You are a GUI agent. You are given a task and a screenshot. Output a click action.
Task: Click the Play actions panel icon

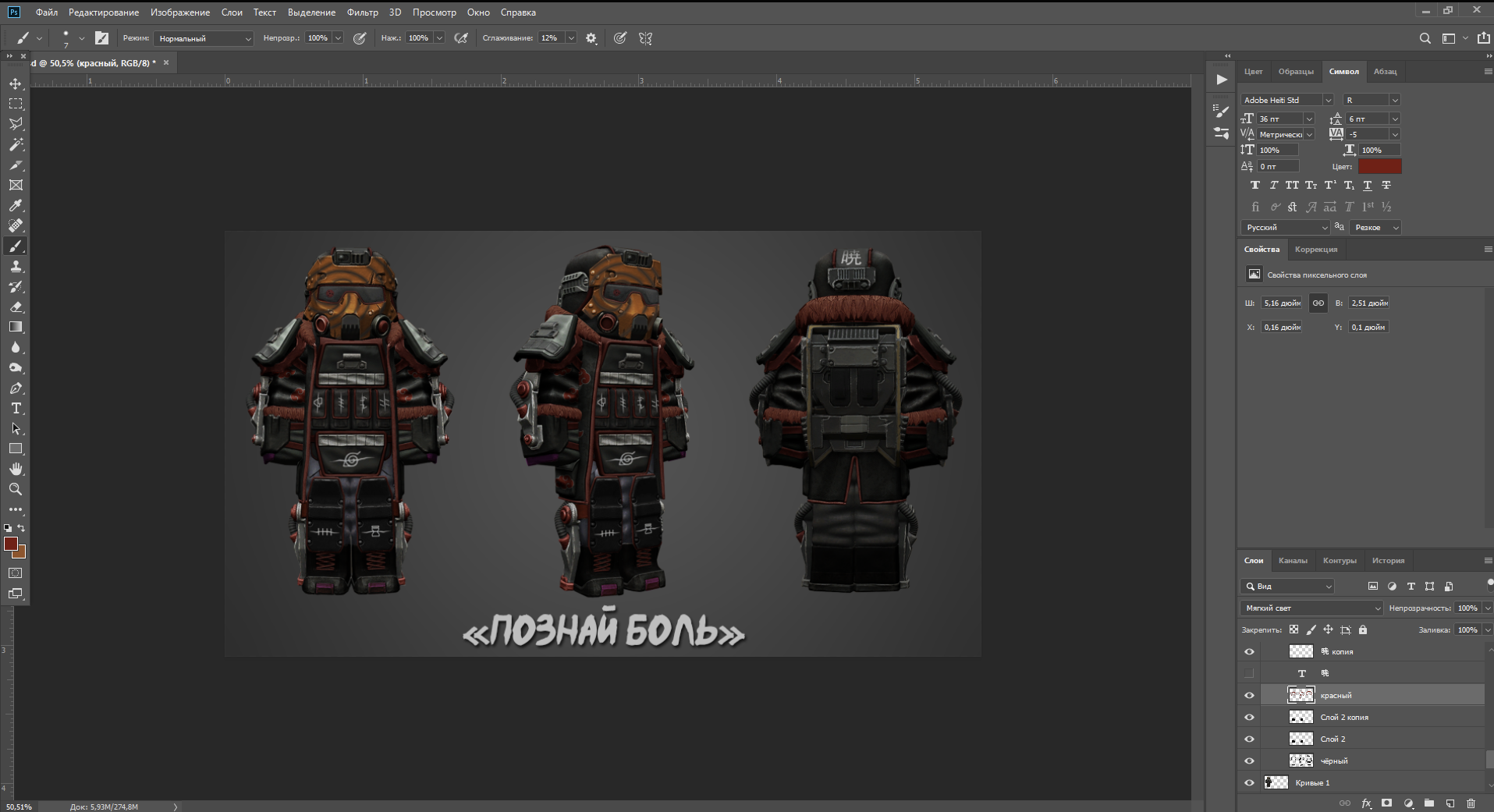(1222, 80)
